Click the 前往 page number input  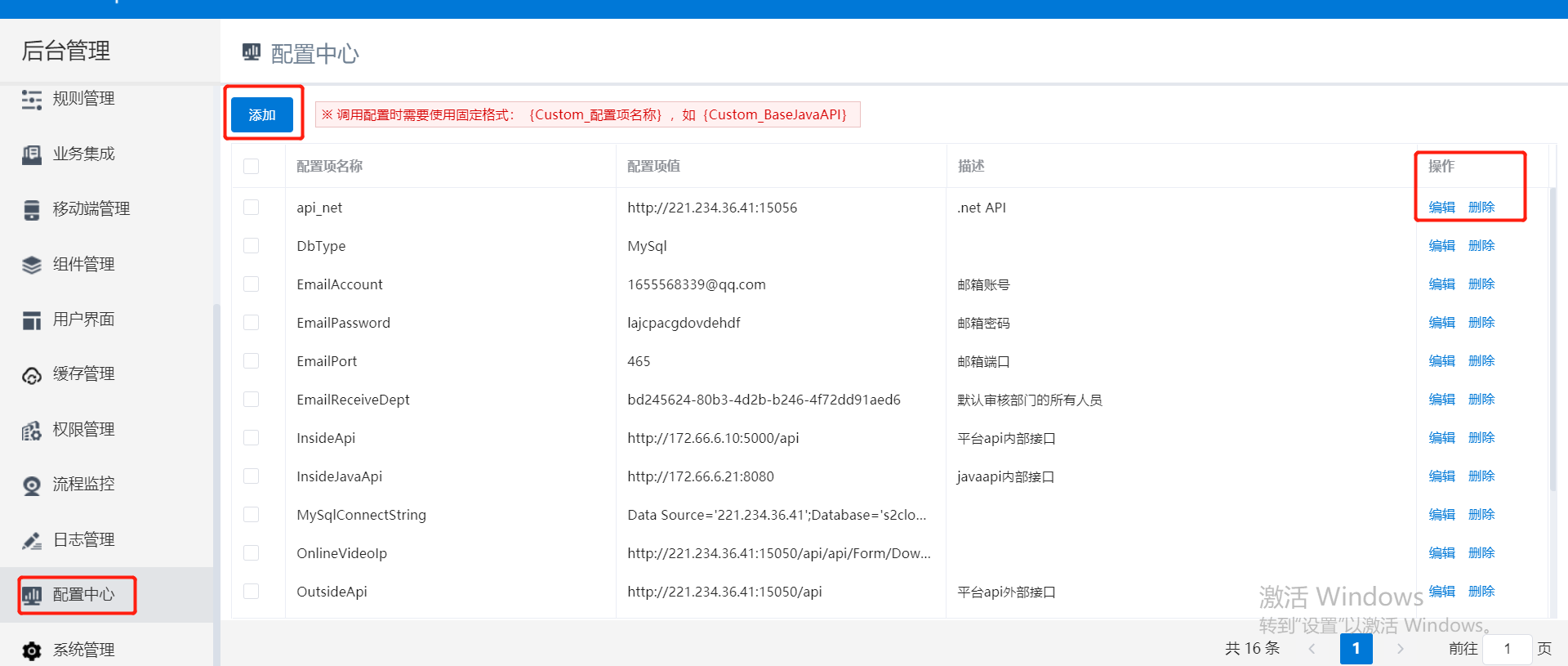(1508, 649)
